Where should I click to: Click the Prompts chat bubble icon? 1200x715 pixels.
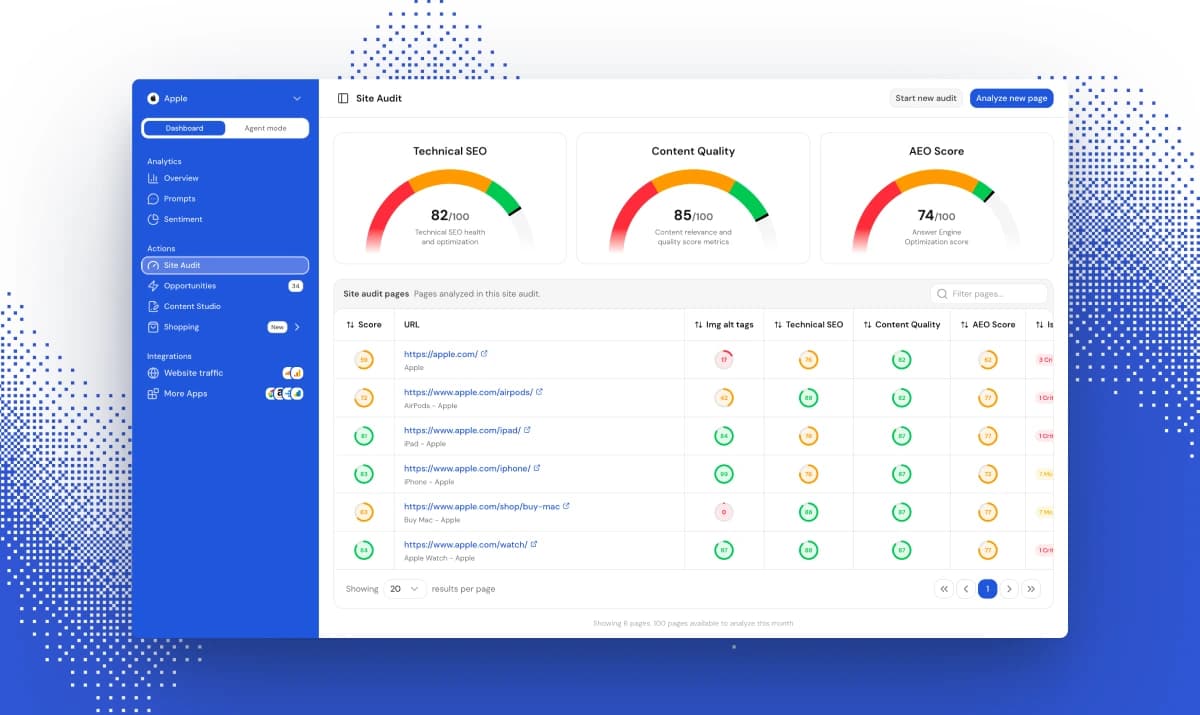153,199
